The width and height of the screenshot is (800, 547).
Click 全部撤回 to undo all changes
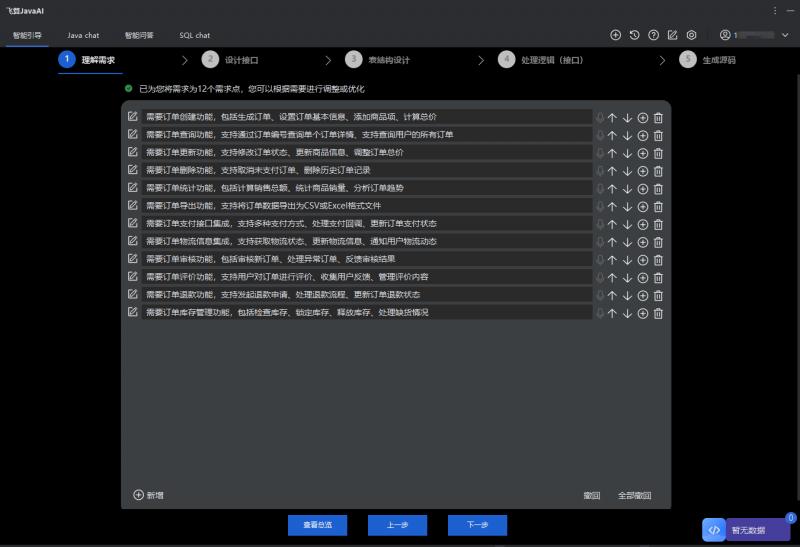[634, 495]
